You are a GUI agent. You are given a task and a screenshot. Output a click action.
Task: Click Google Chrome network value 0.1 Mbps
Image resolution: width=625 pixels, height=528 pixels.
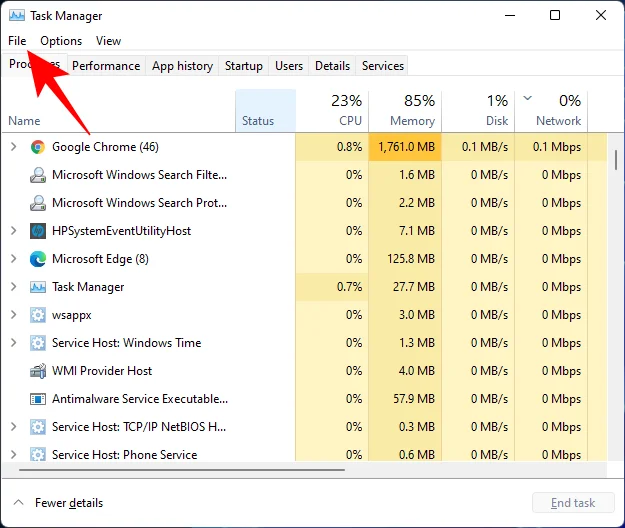(557, 147)
